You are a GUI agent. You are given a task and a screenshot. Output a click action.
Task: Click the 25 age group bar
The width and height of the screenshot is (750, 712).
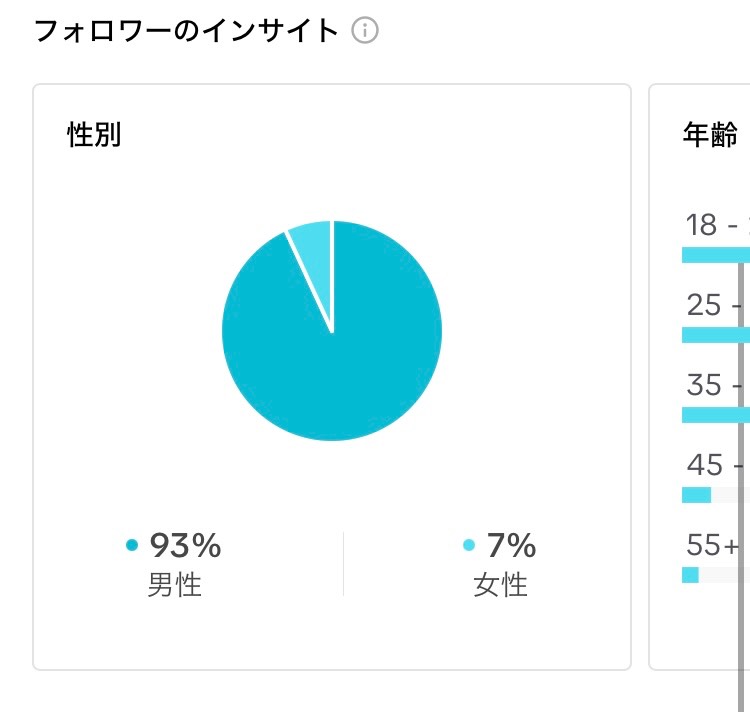click(716, 335)
